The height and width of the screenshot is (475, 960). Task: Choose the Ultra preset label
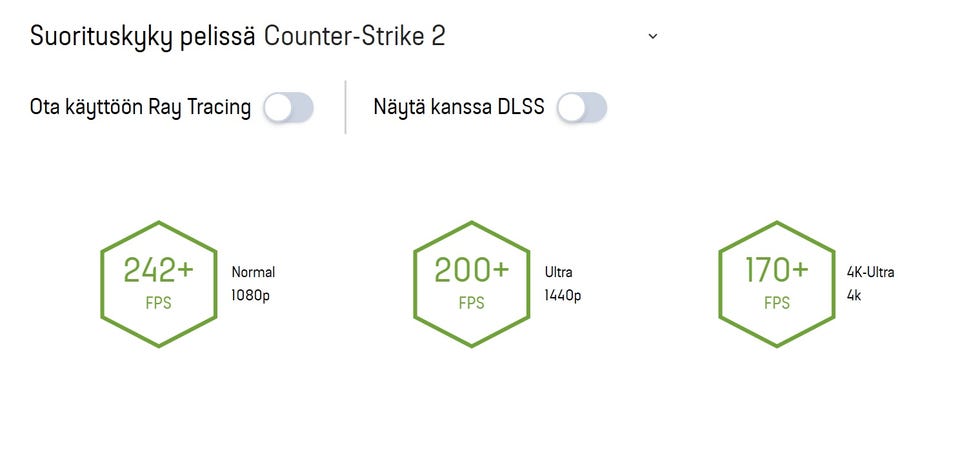coord(559,272)
